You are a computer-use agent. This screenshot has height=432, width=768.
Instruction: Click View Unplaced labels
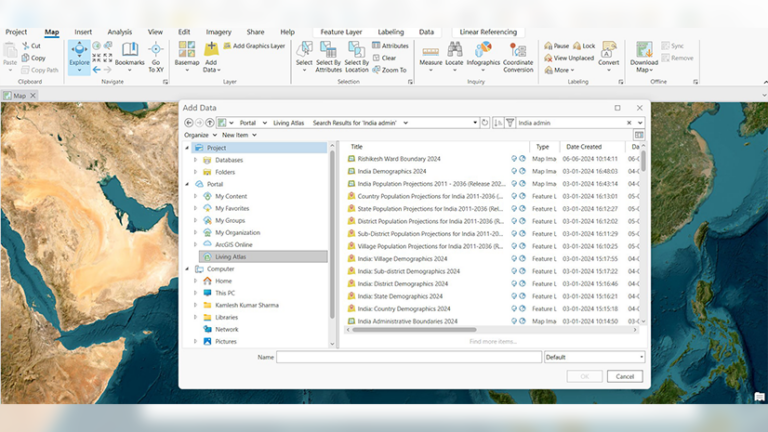click(x=569, y=58)
